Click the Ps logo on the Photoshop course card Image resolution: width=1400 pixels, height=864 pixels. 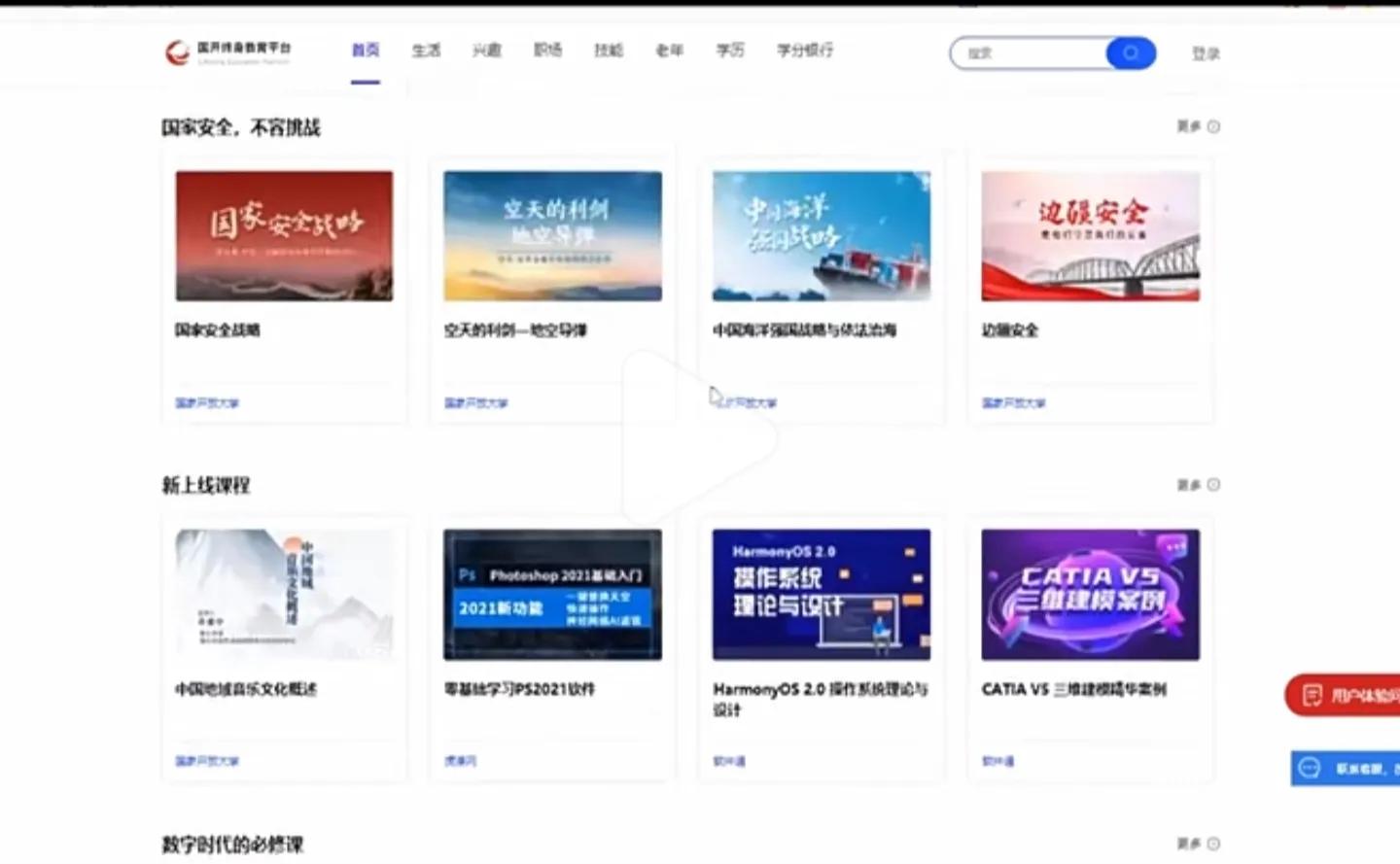click(468, 574)
